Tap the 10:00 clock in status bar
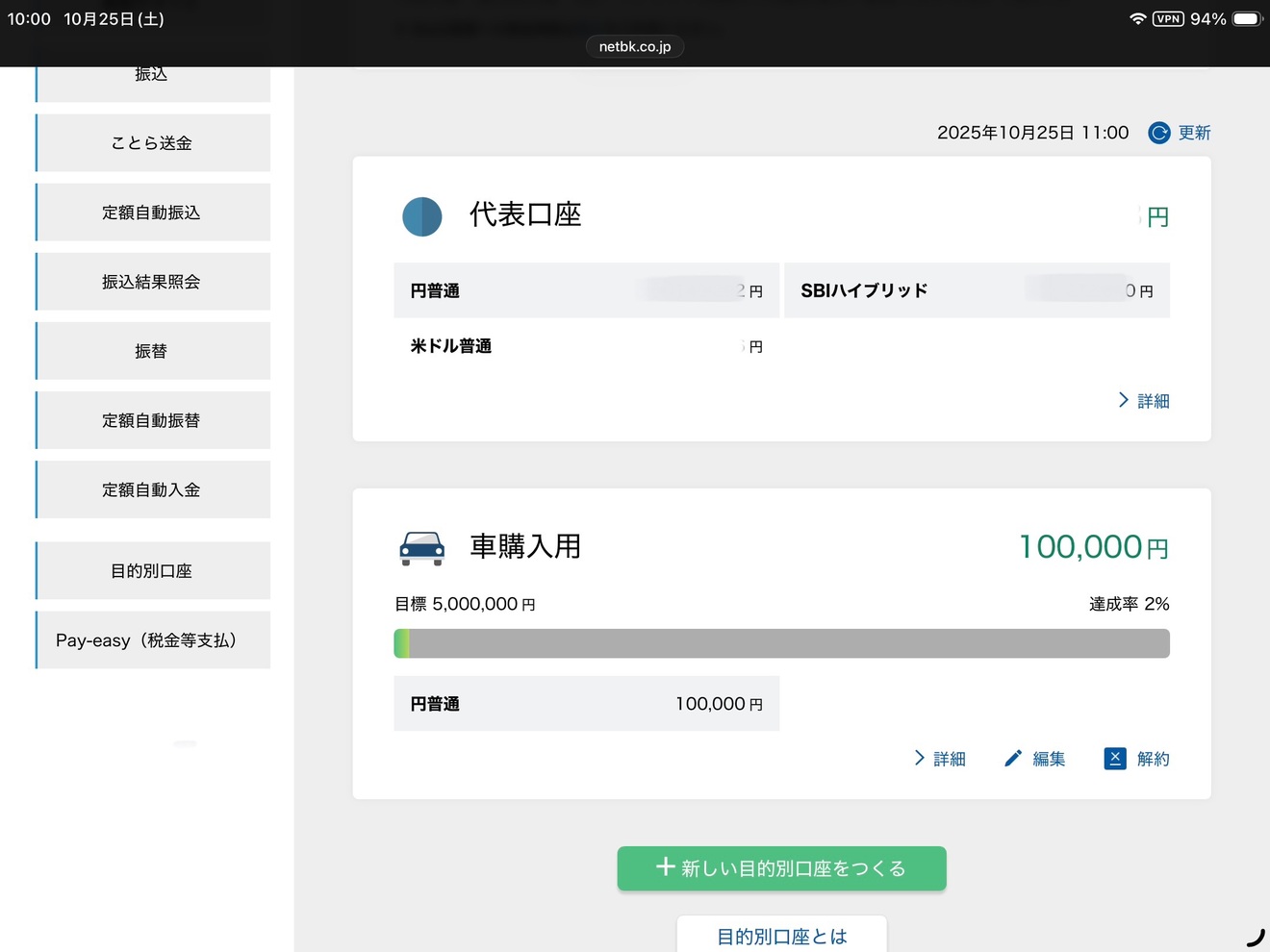 29,19
